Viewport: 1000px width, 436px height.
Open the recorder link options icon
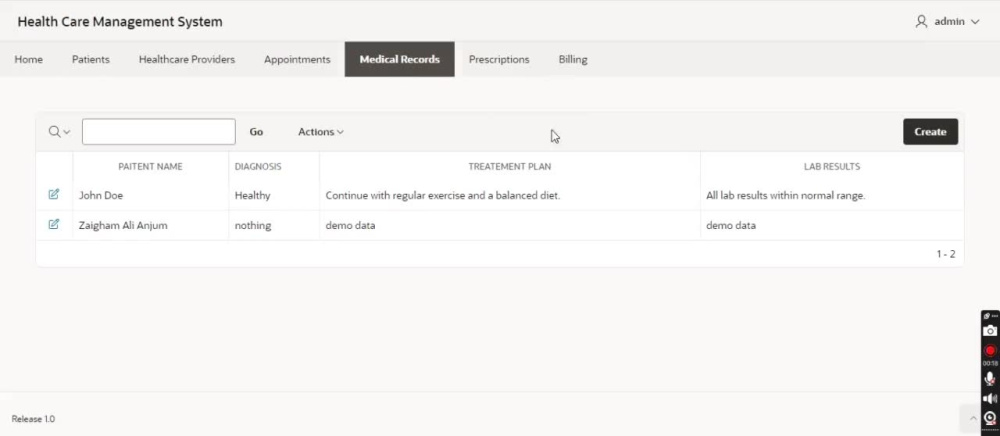click(987, 316)
